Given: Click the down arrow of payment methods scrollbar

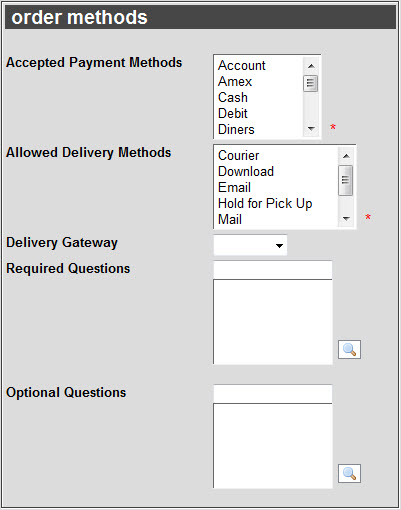Looking at the screenshot, I should pos(311,128).
